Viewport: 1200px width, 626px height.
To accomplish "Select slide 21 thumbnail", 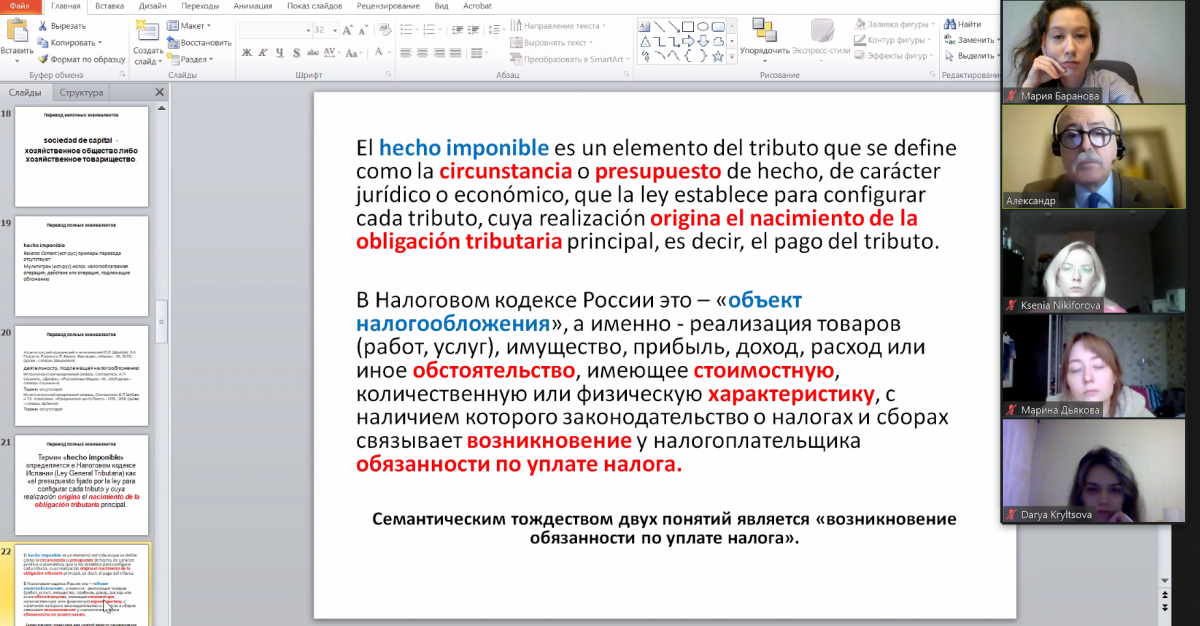I will tap(82, 484).
